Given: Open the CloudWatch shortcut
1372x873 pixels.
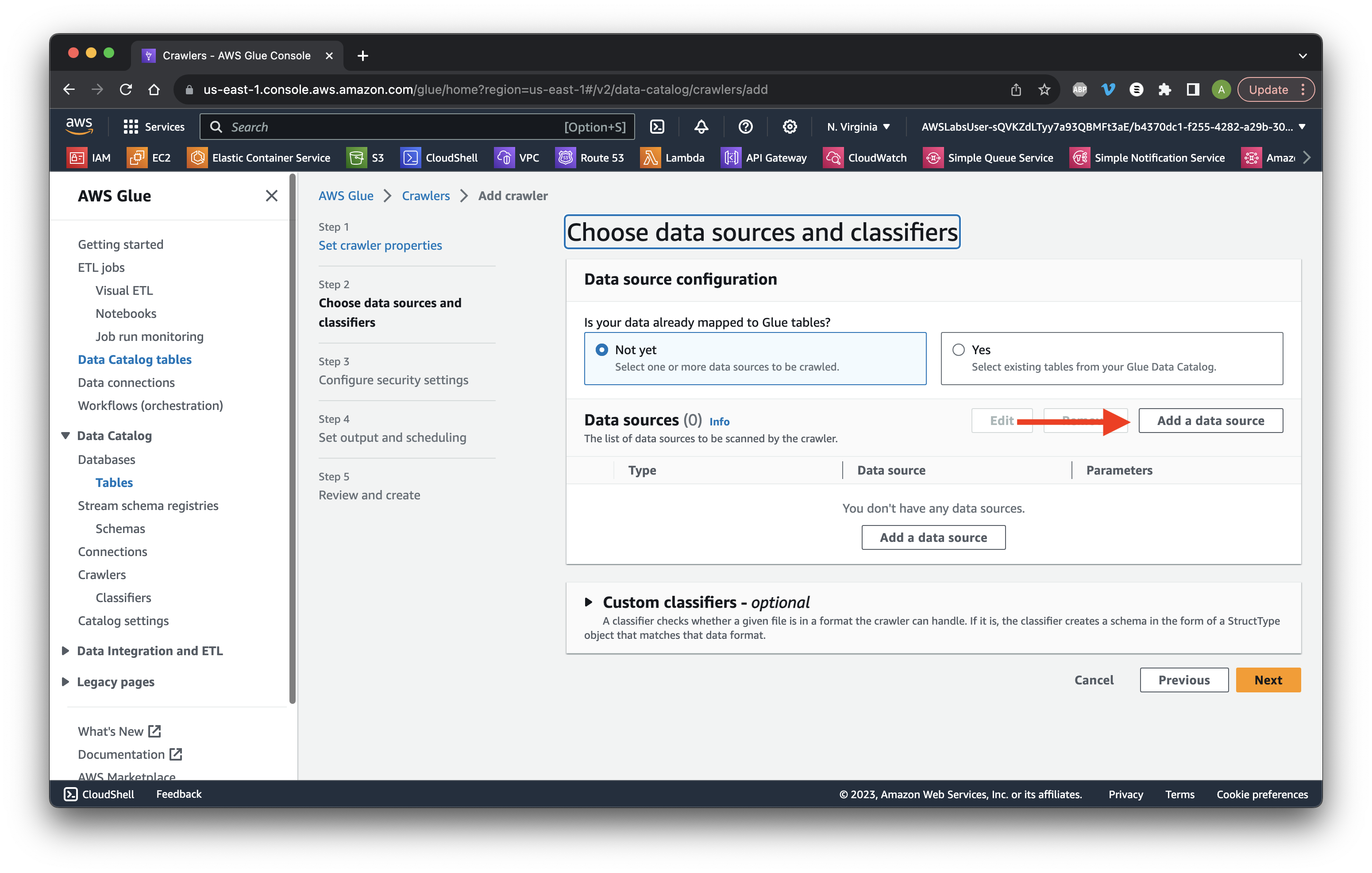Looking at the screenshot, I should coord(865,158).
